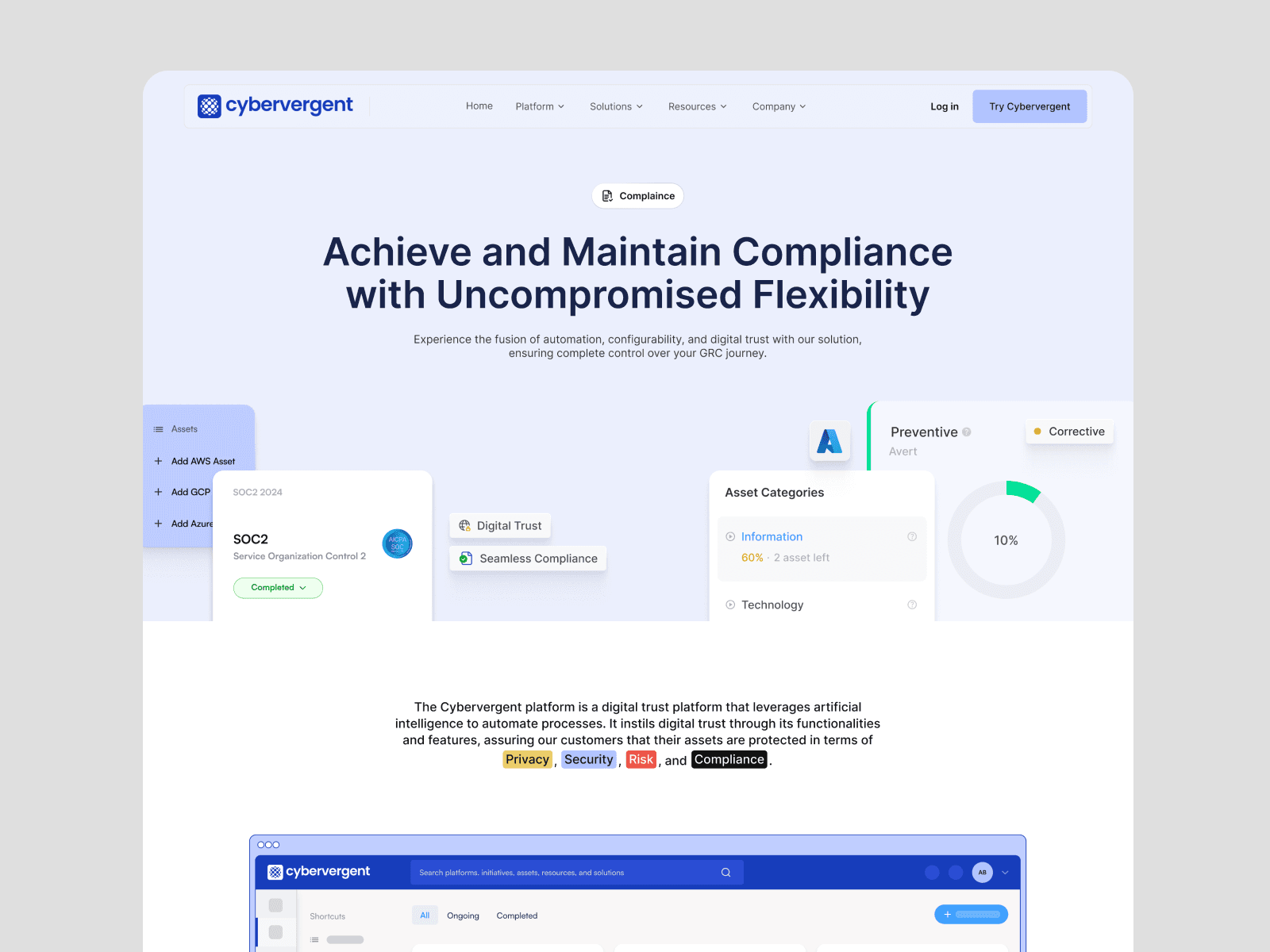Click the 'SOC2 2024' label
Viewport: 1270px width, 952px height.
257,492
